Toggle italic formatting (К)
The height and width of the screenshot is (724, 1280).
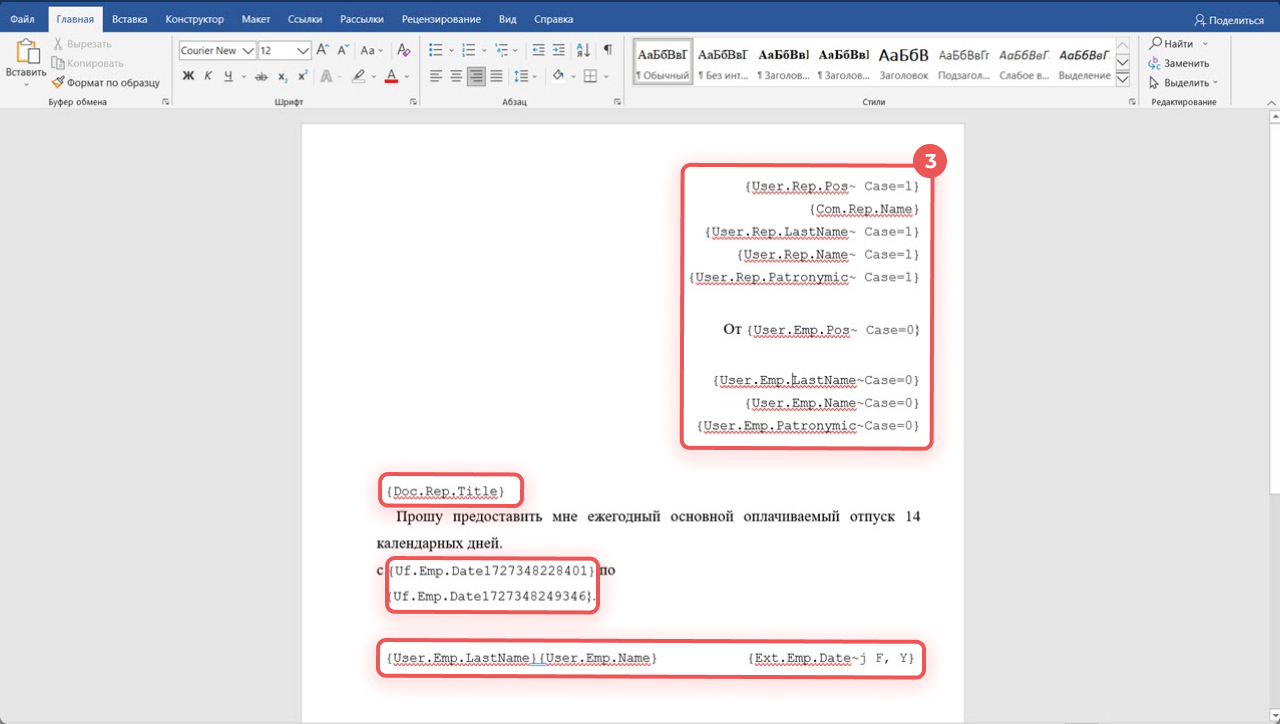(x=207, y=76)
